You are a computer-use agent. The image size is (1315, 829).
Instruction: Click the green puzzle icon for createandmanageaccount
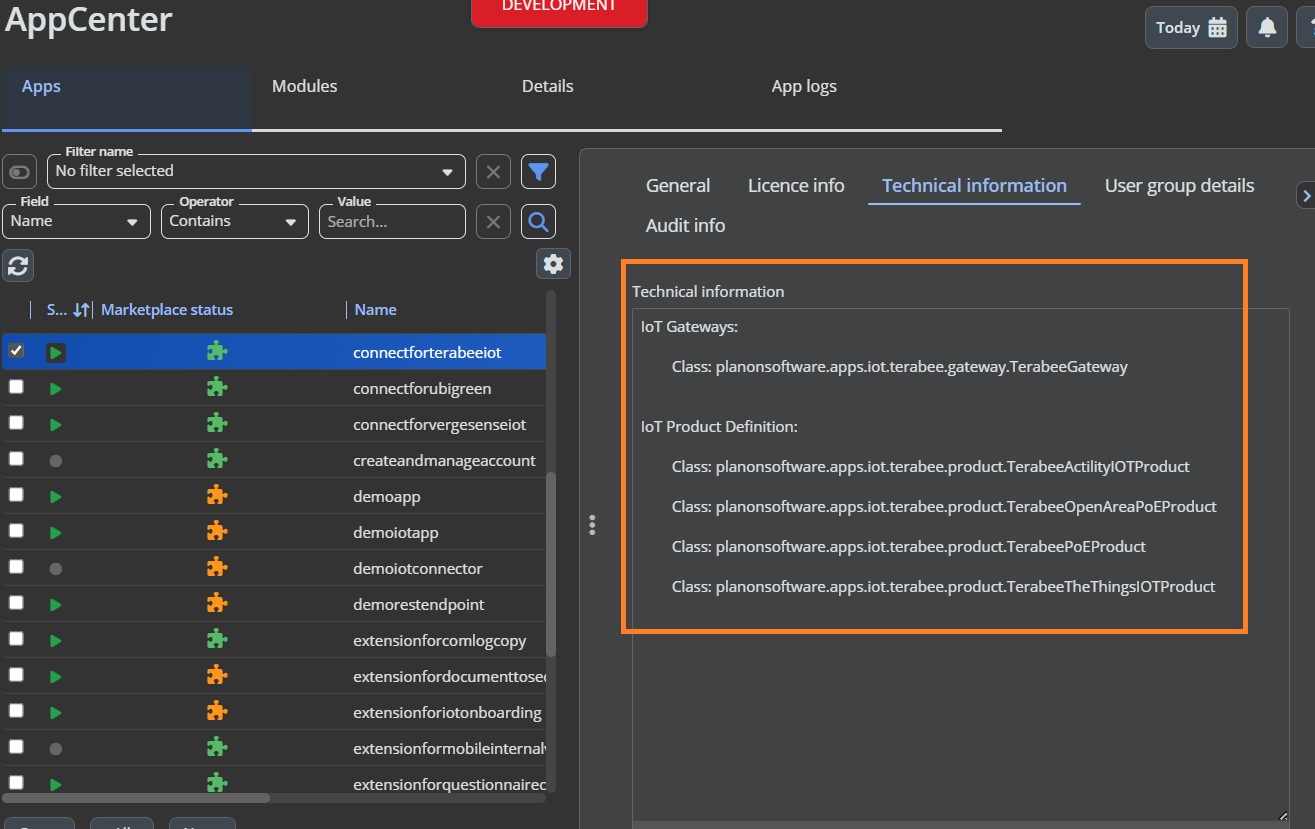click(217, 459)
